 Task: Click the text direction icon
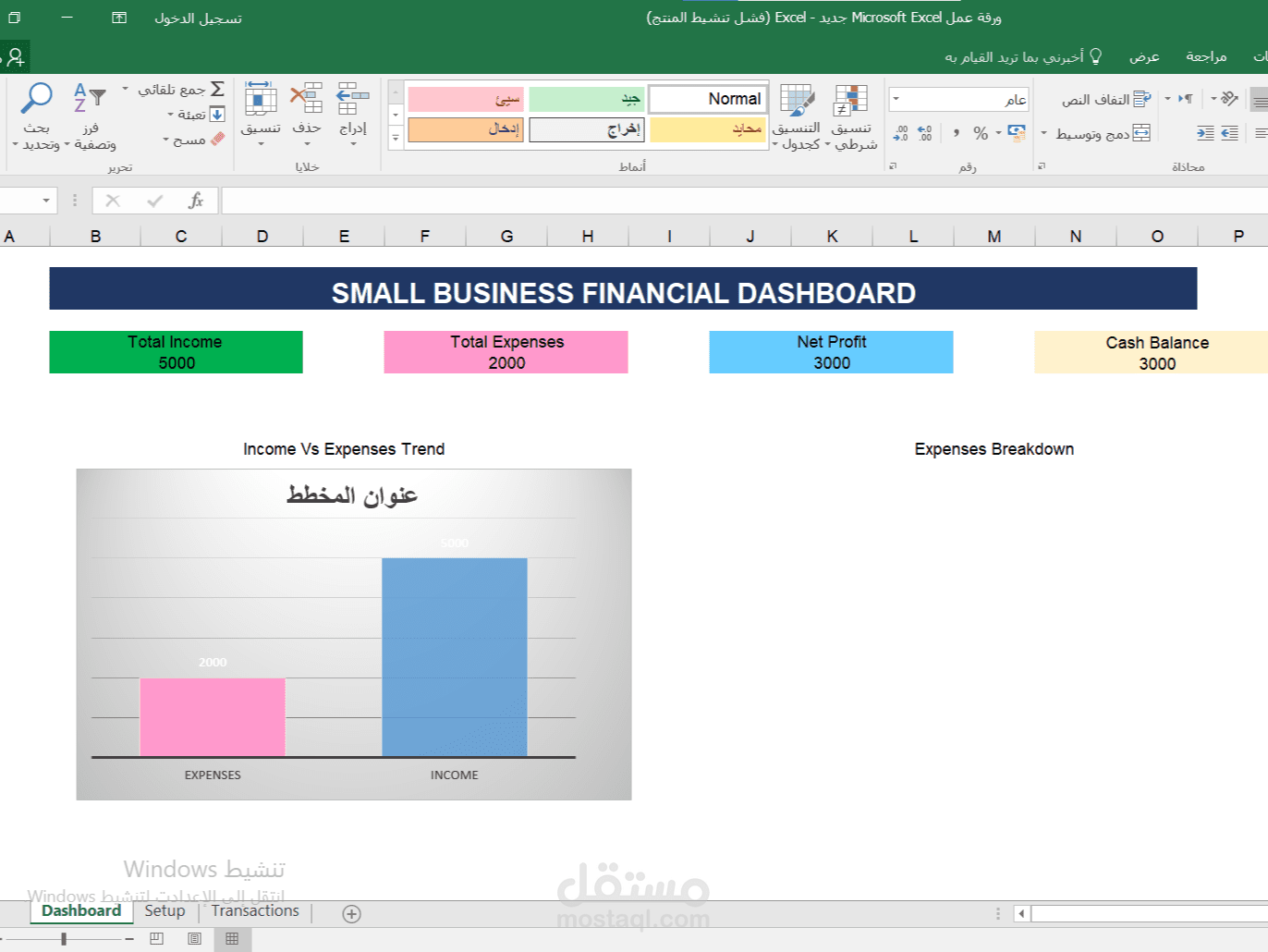1186,98
